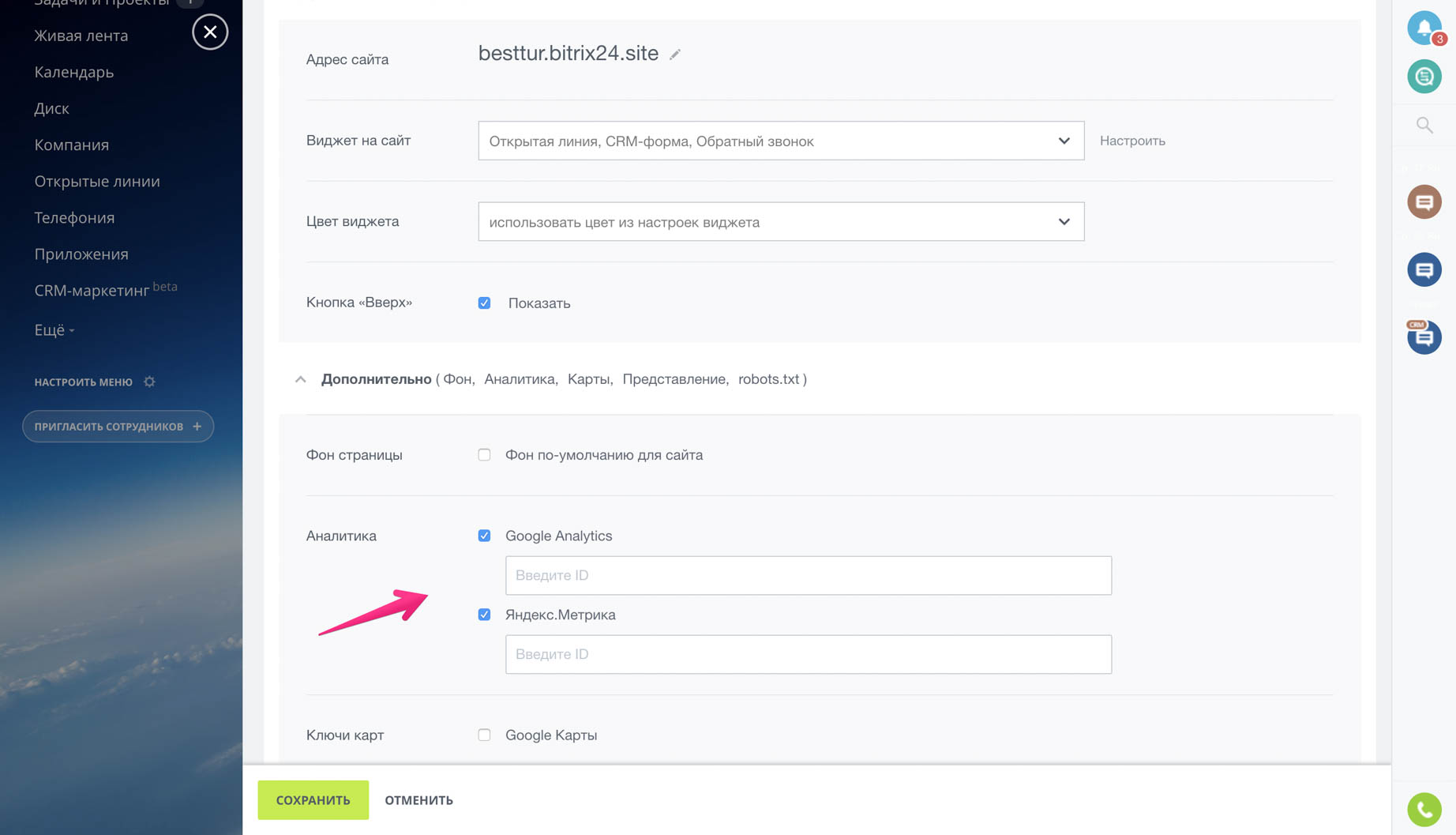Uncheck the Google Analytics checkbox
Screen dimensions: 1456x835
click(x=484, y=536)
